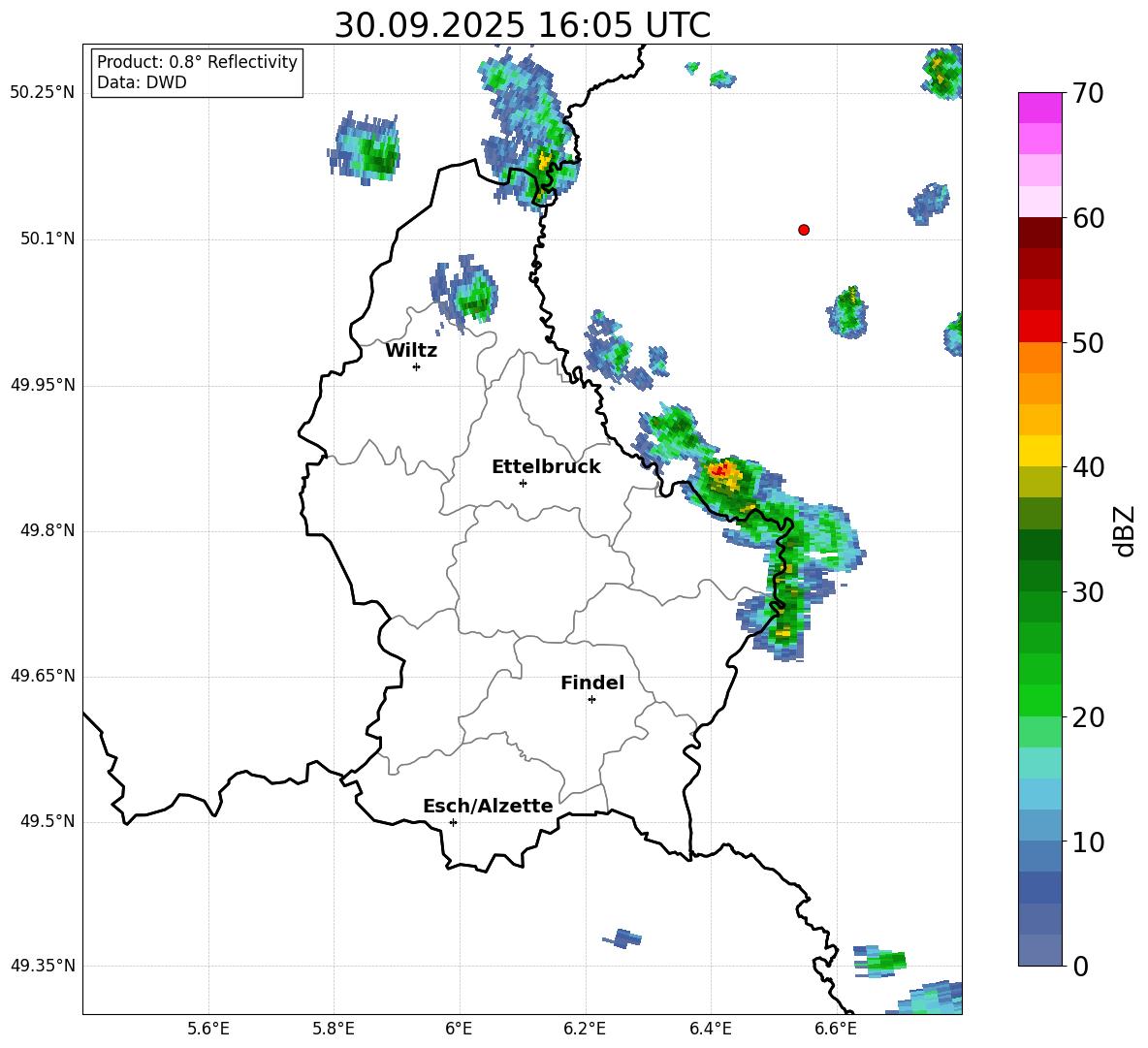Click the 40 colorbar tick label
This screenshot has height=1048, width=1148.
1088,467
